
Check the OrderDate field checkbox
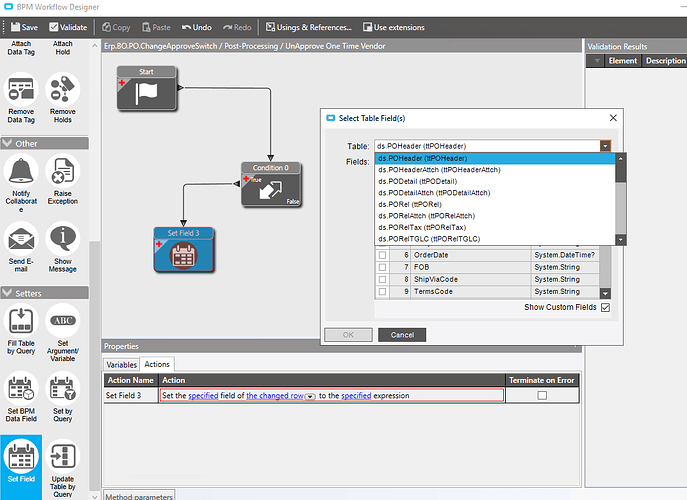(382, 255)
